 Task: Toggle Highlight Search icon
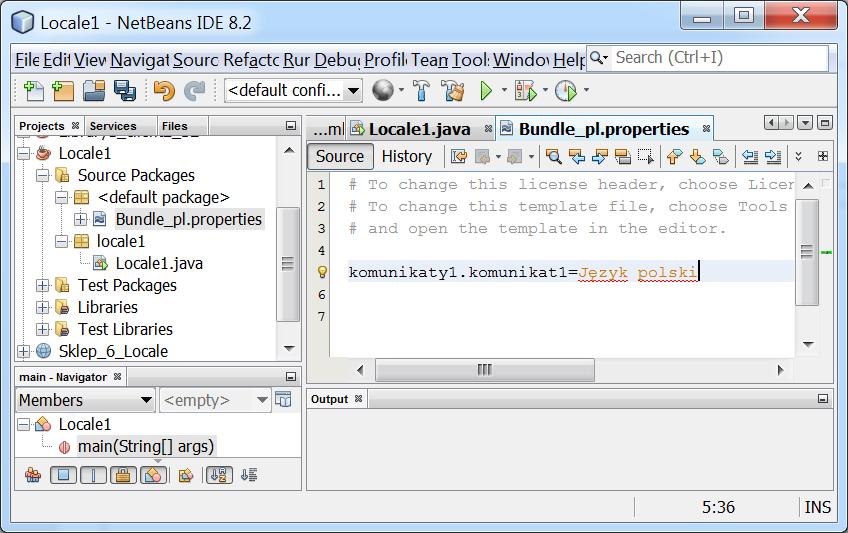click(x=622, y=157)
